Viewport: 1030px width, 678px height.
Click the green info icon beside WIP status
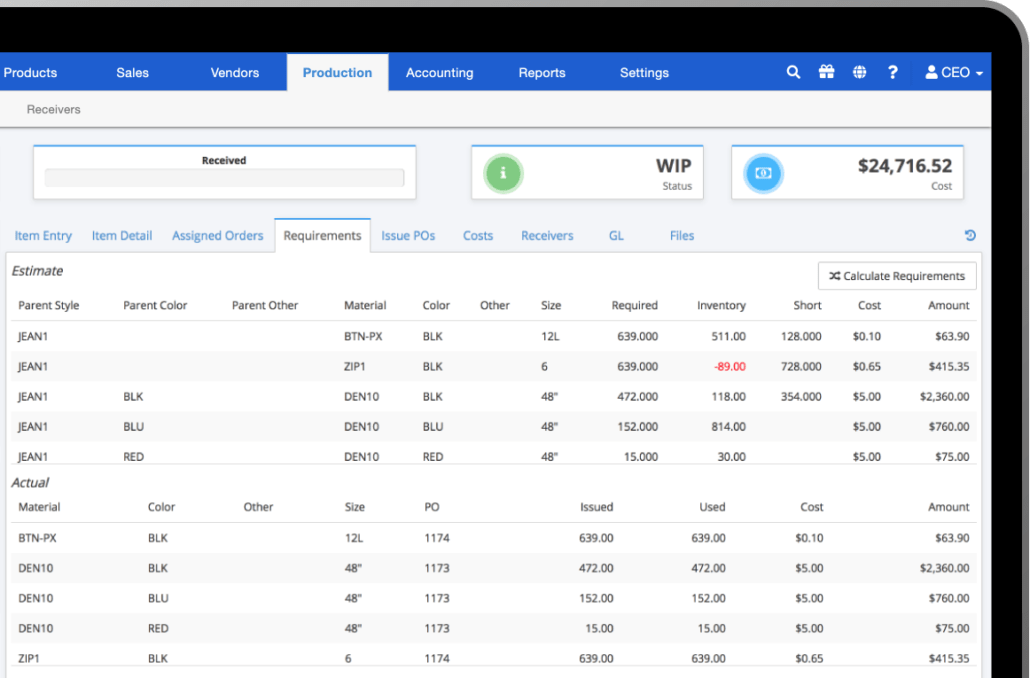(503, 173)
